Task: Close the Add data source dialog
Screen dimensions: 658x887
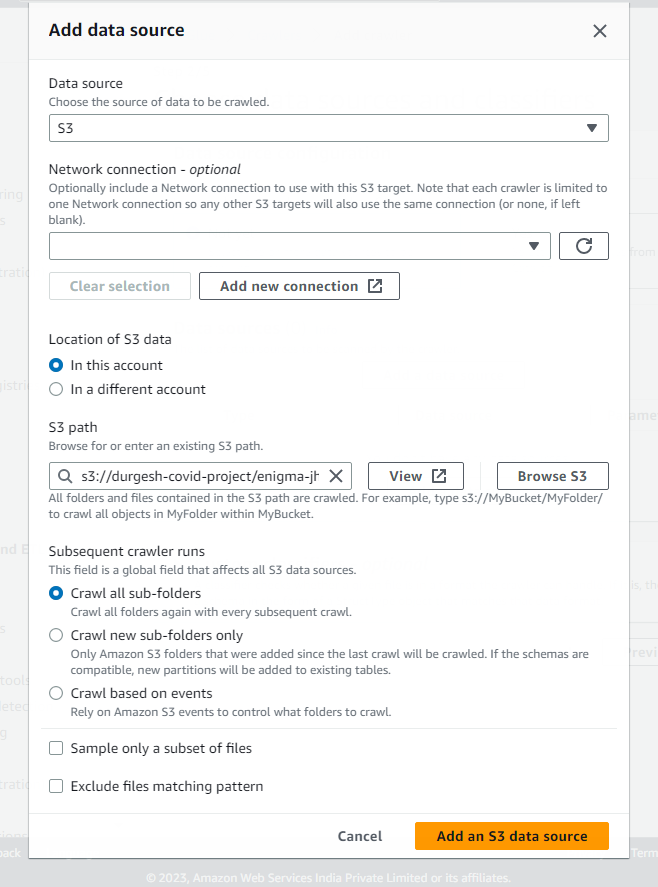Action: tap(599, 31)
